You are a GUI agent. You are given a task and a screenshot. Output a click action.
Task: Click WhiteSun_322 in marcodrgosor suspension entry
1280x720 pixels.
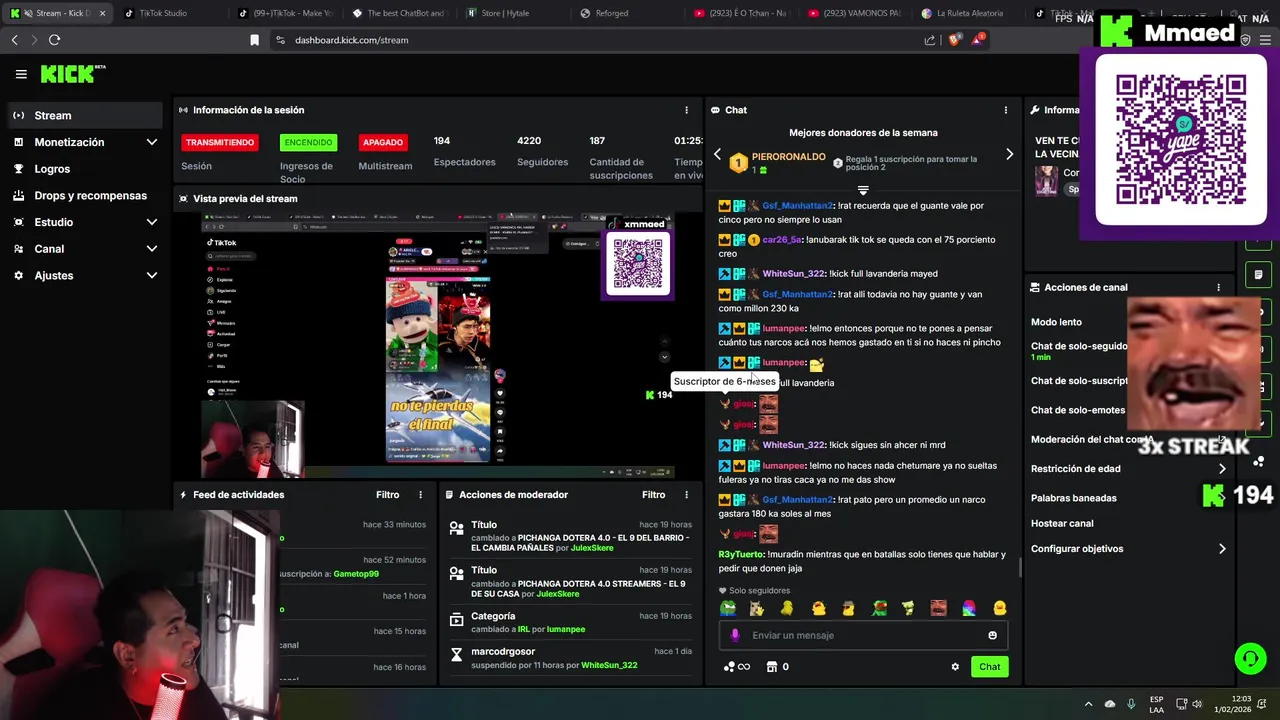coord(609,665)
